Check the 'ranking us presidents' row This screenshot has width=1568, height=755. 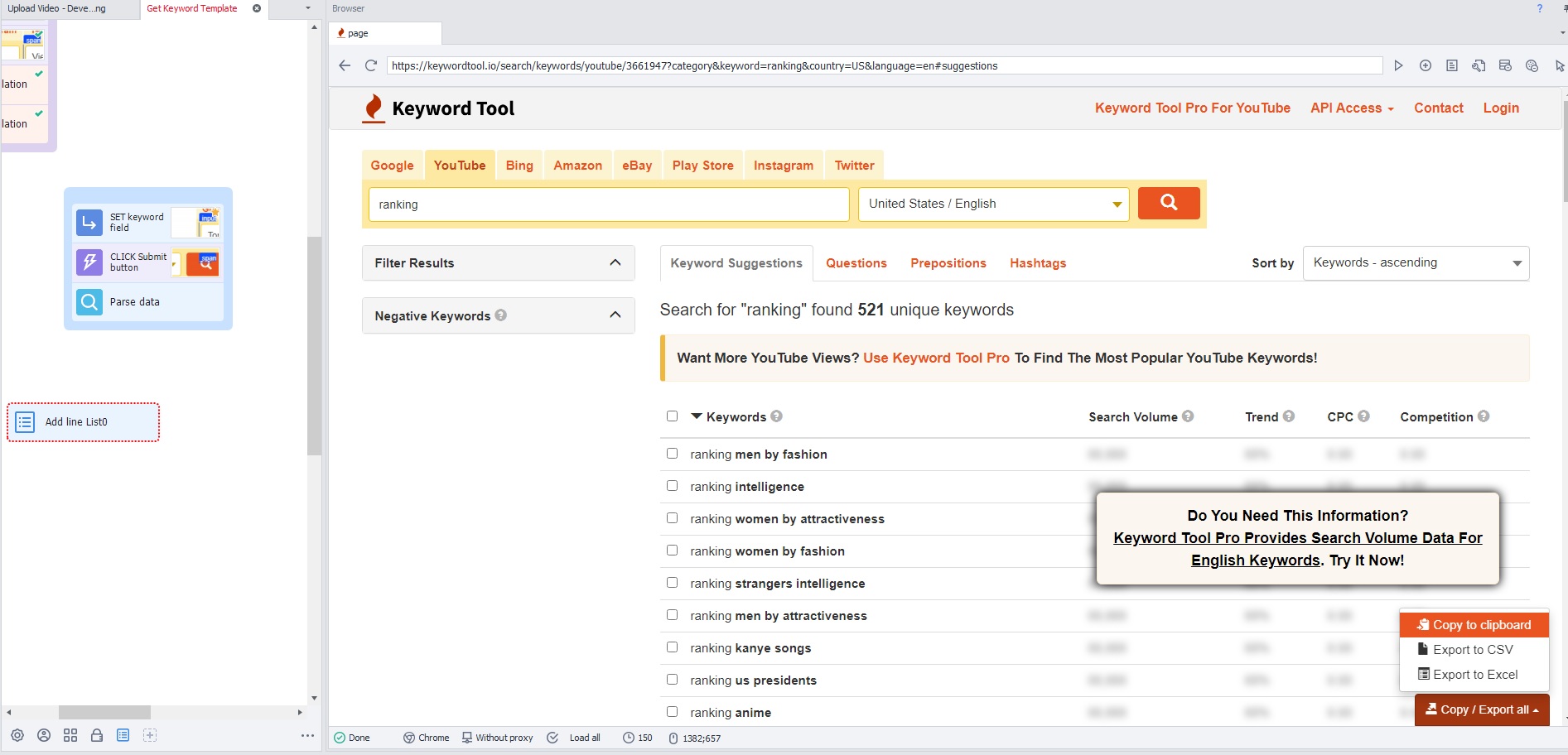[672, 680]
